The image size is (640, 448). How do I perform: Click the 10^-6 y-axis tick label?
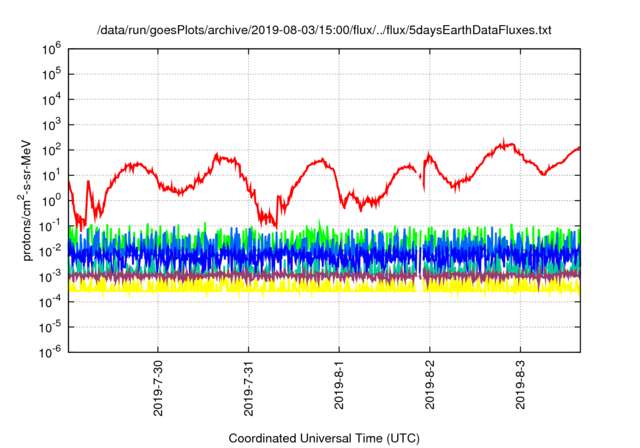[x=51, y=353]
